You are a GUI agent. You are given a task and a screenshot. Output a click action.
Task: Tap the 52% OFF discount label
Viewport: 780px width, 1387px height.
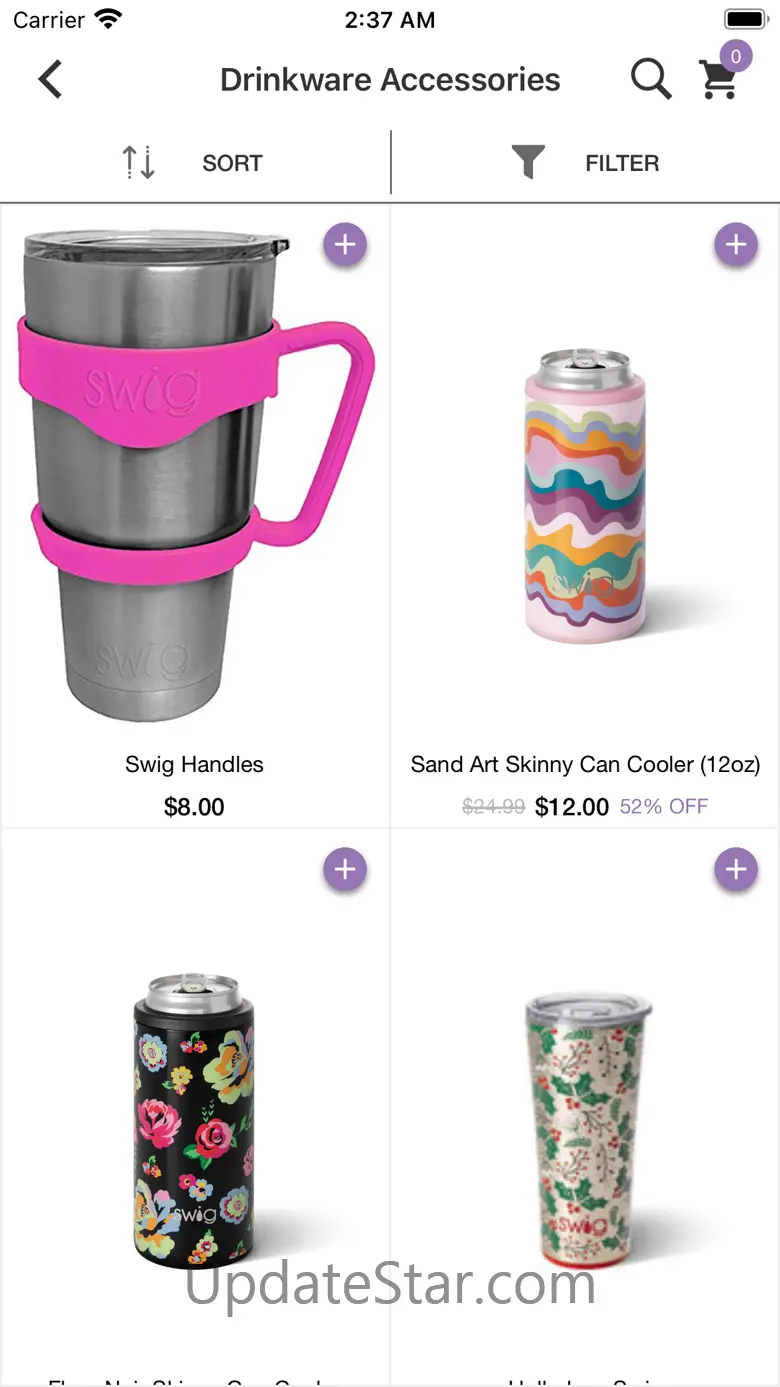click(x=664, y=807)
